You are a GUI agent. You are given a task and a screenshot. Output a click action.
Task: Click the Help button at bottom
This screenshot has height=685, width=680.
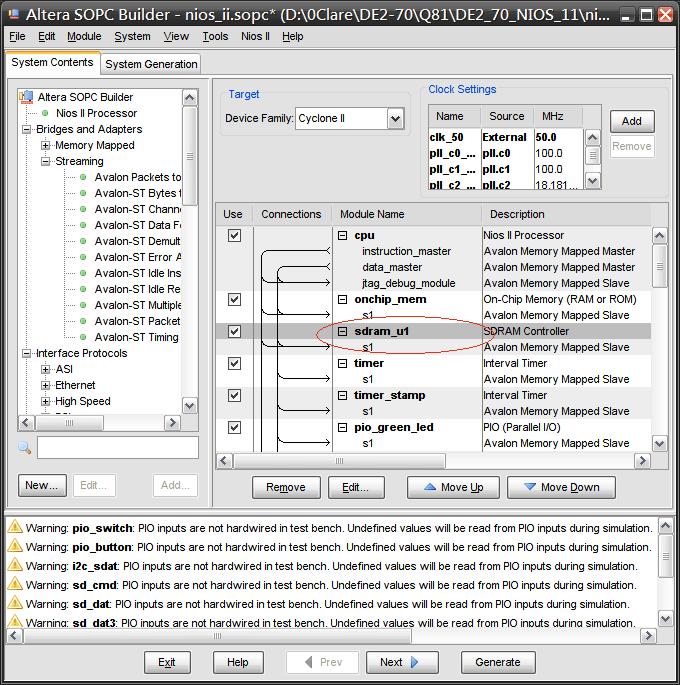coord(238,662)
